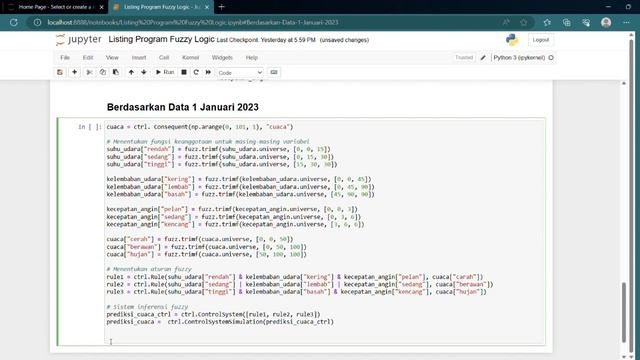
Task: Insert cell below with the plus icon
Action: [x=74, y=72]
